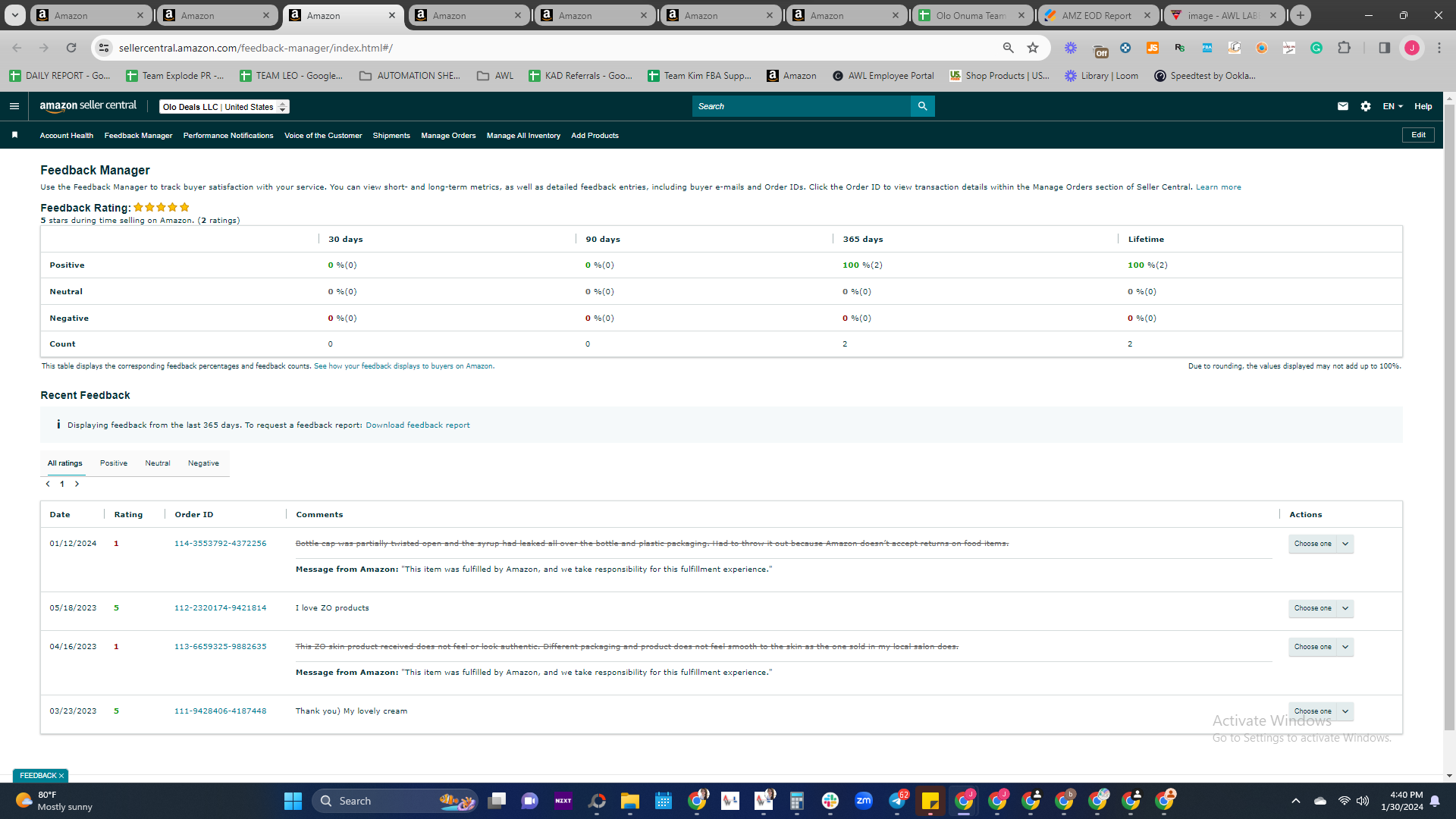Open Slack from the taskbar
Viewport: 1456px width, 819px height.
point(830,801)
